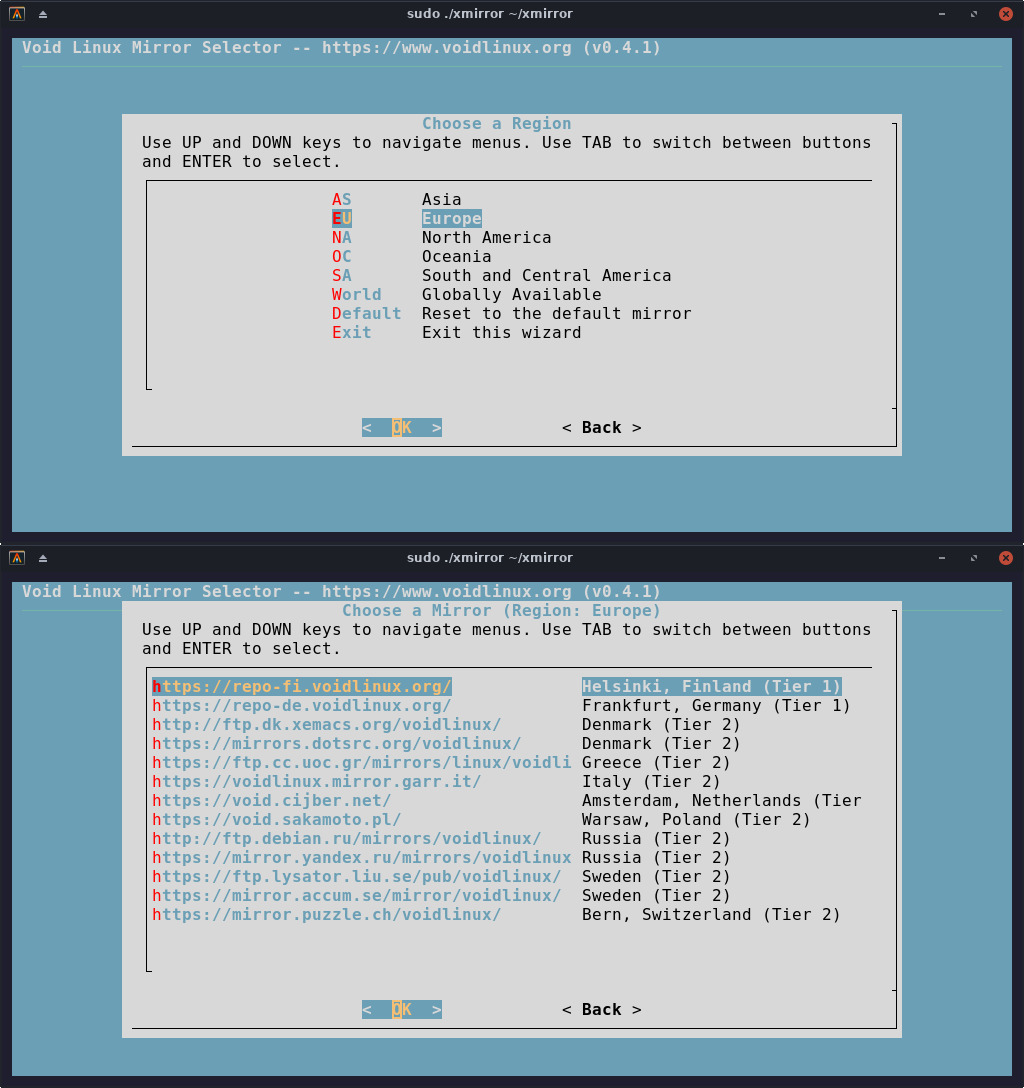Viewport: 1024px width, 1088px height.
Task: Pick the mirror.puzzle.ch Switzerland mirror
Action: point(327,915)
